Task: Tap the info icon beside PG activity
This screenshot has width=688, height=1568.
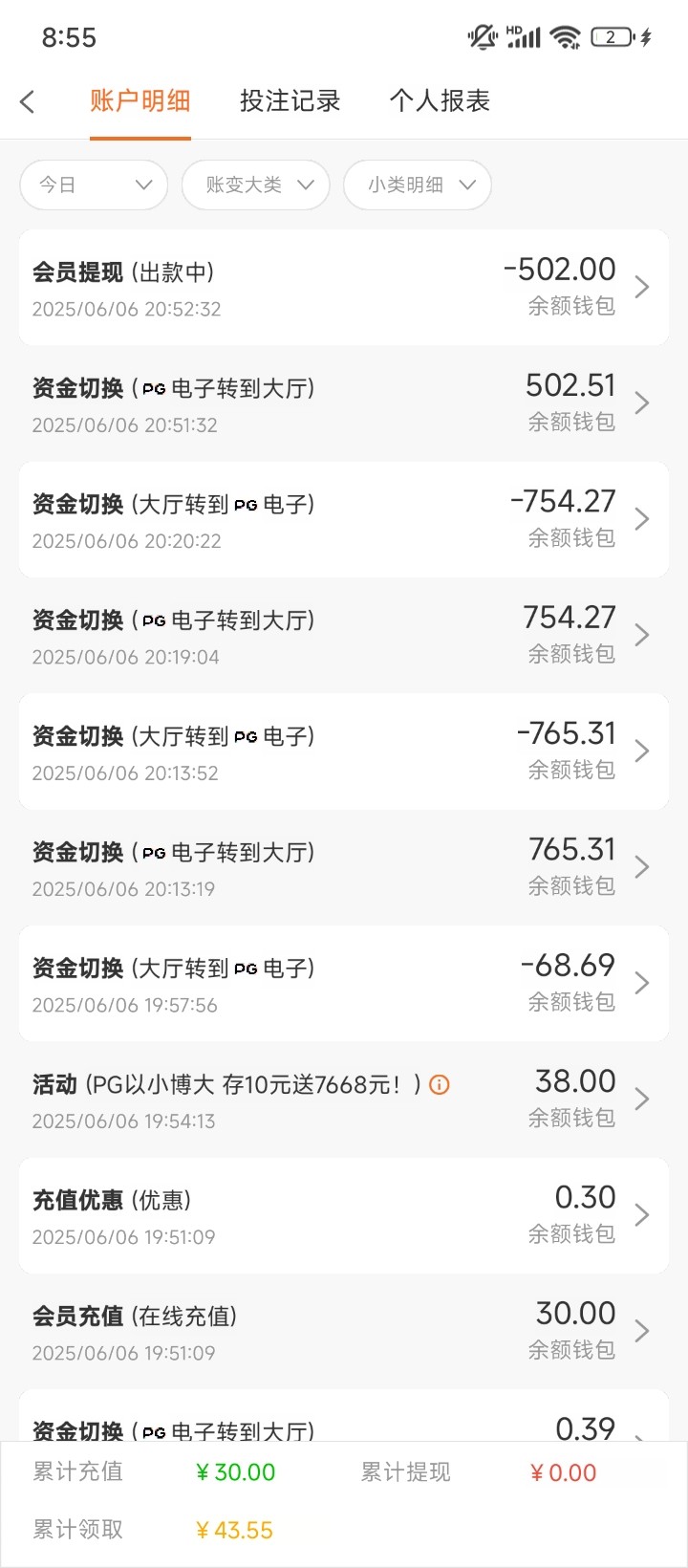Action: coord(440,1084)
